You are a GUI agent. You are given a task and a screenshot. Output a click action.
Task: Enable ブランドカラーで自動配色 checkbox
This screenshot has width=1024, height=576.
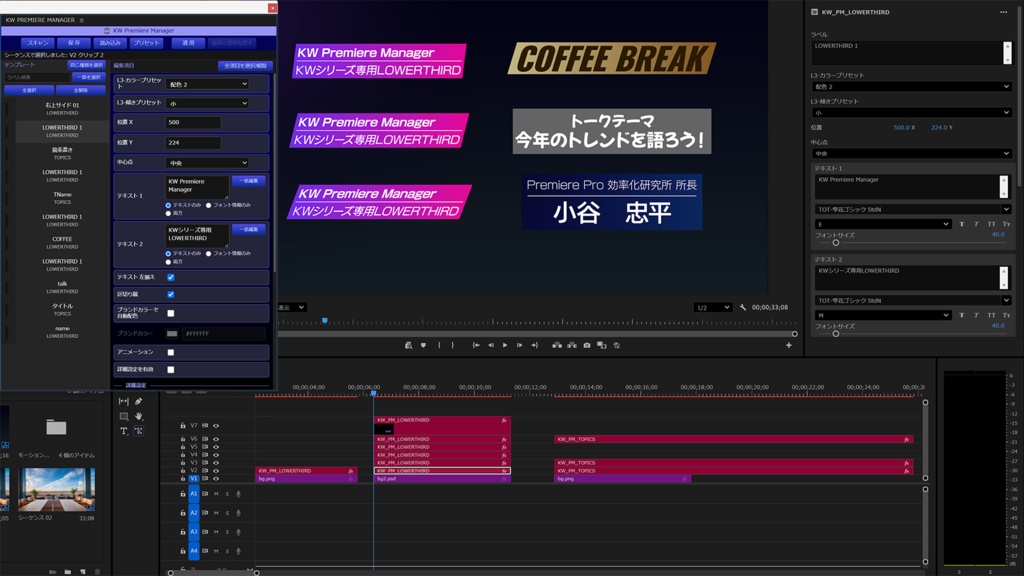(170, 313)
